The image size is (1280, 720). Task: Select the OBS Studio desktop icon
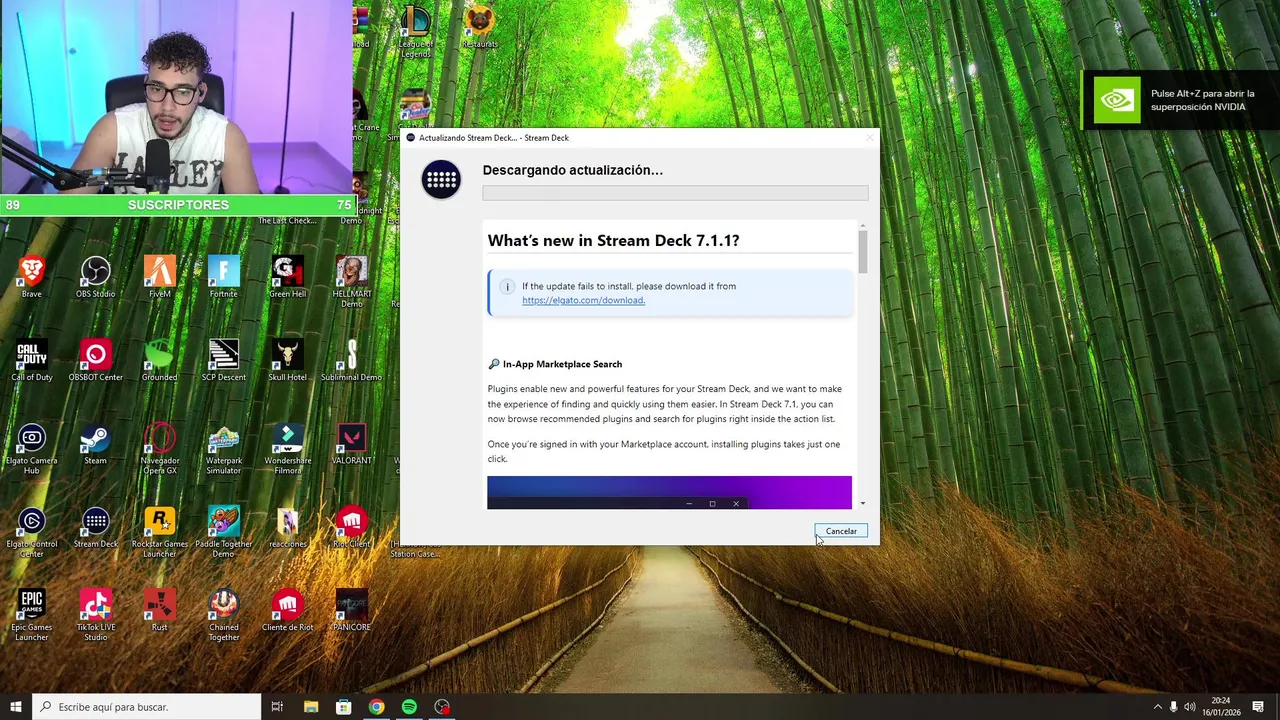[96, 277]
